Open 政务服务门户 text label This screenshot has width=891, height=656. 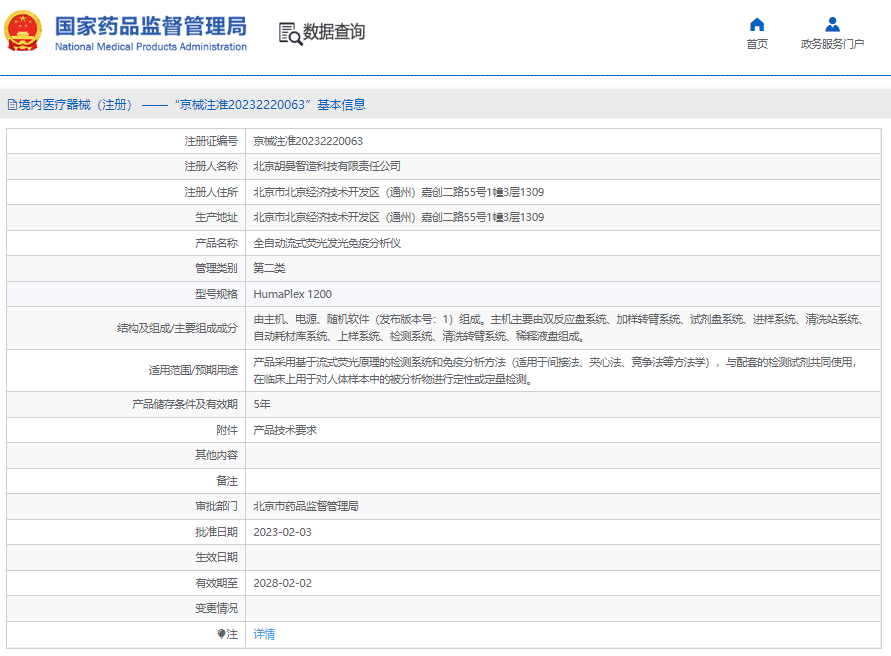pyautogui.click(x=832, y=44)
